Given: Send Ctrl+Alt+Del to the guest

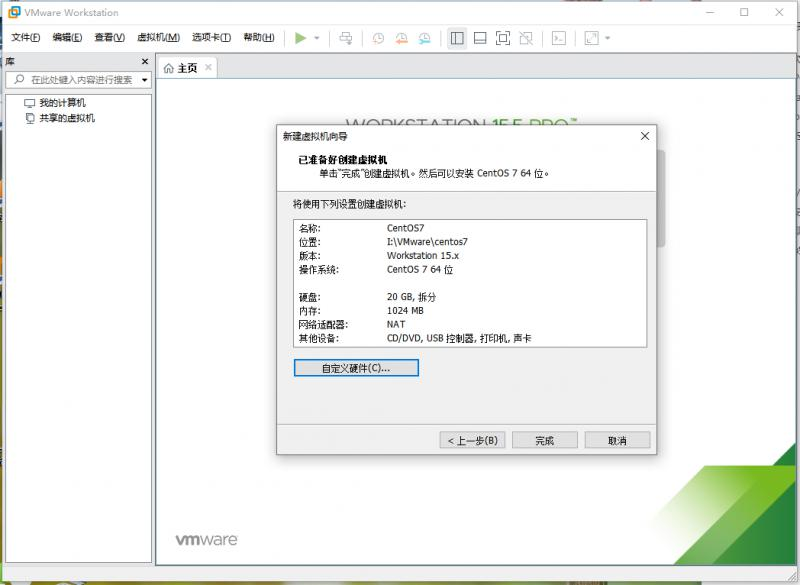Looking at the screenshot, I should coord(345,38).
